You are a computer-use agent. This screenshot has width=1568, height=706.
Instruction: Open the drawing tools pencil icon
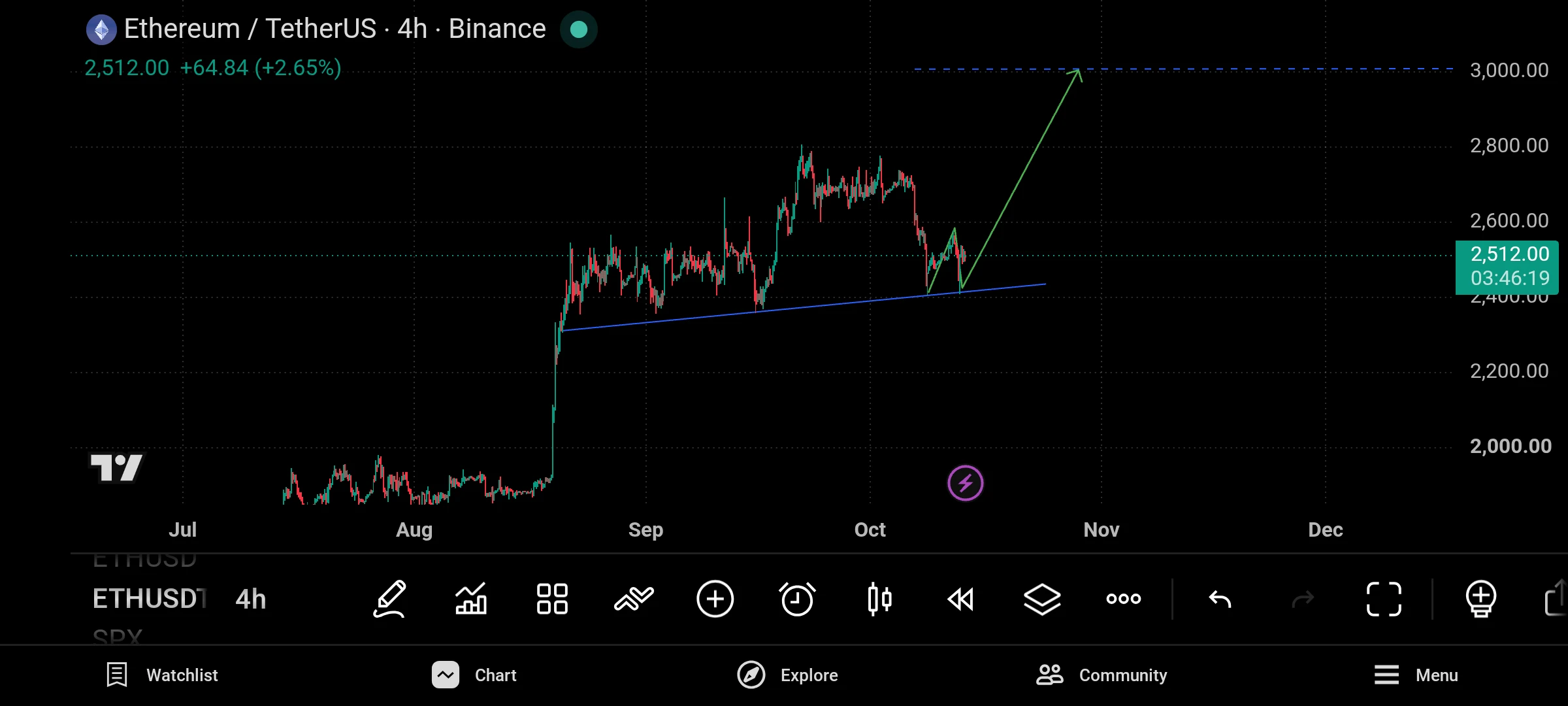tap(390, 599)
